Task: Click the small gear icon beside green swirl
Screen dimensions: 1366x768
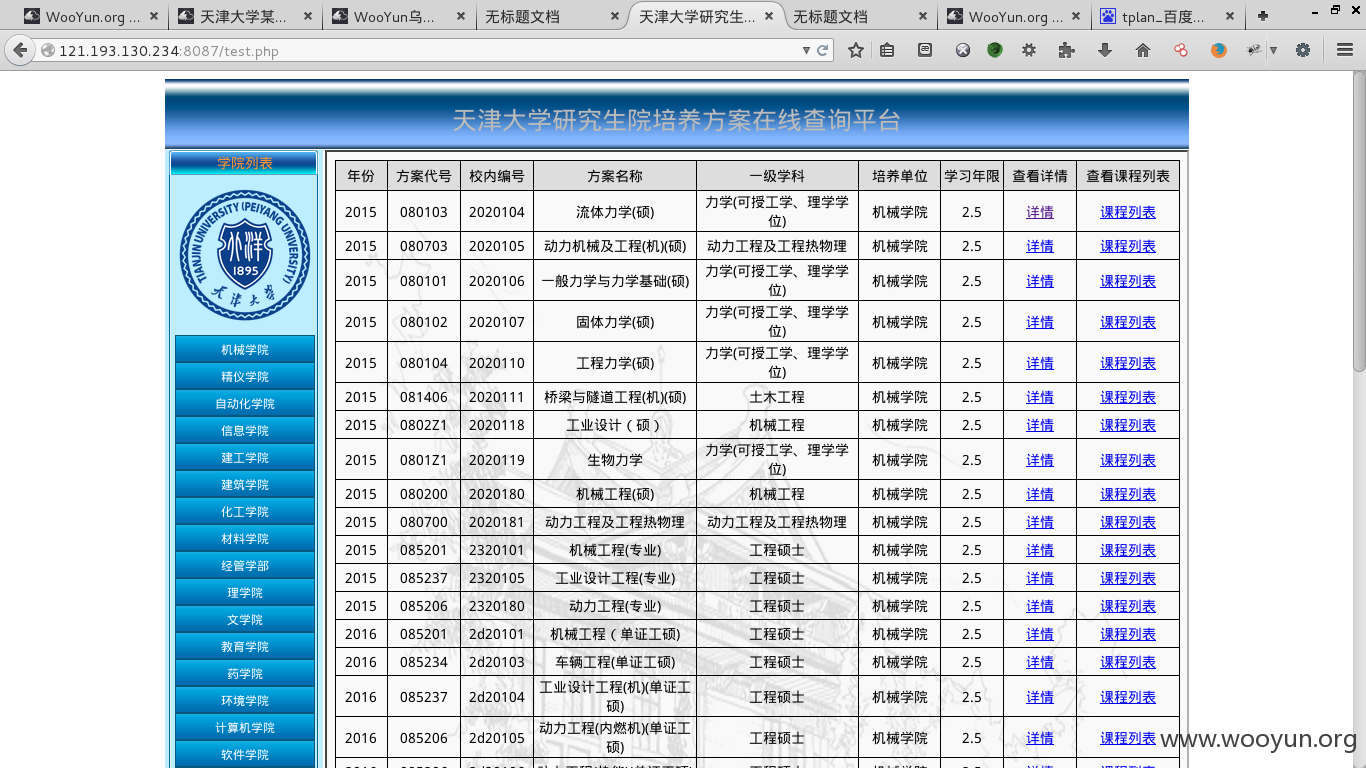Action: 1029,50
